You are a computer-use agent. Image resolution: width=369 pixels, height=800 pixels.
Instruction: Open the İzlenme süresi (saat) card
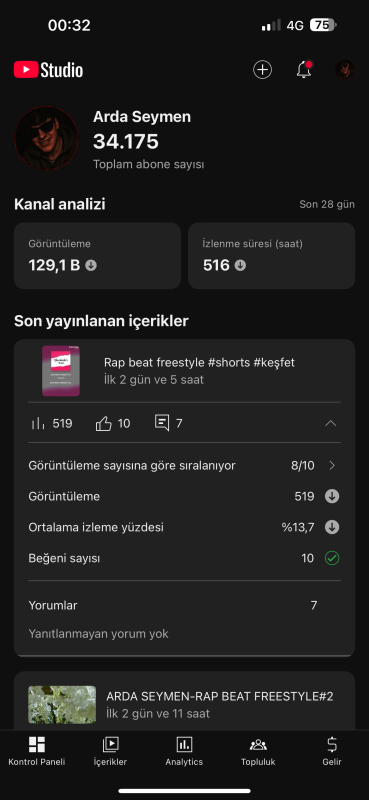pos(272,256)
